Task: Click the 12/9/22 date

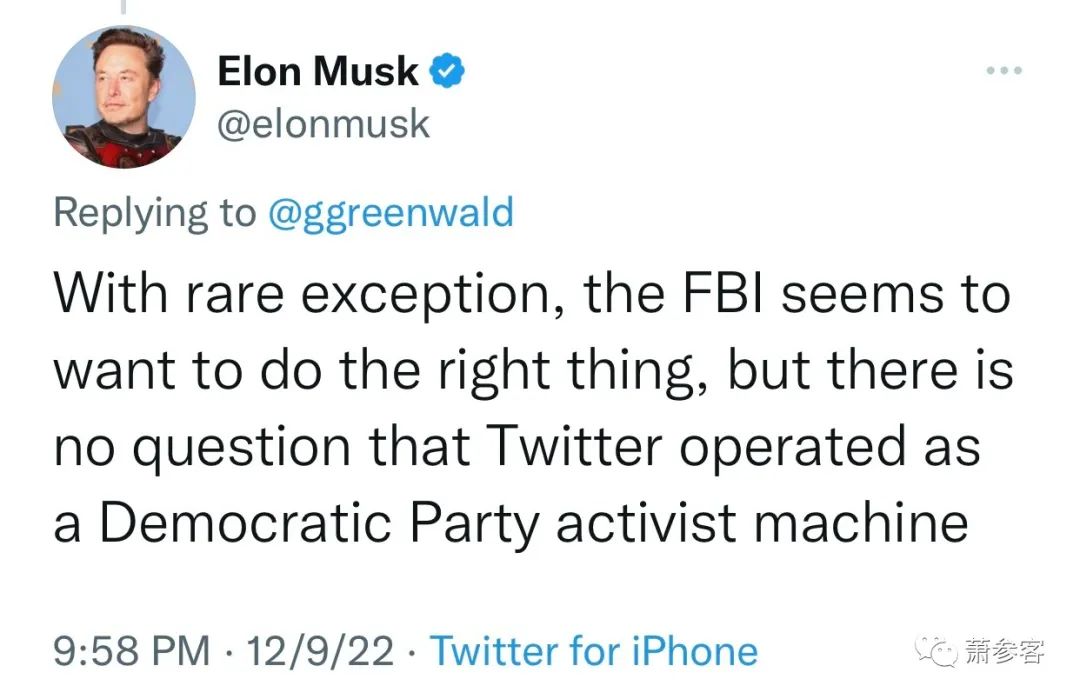Action: pos(320,651)
